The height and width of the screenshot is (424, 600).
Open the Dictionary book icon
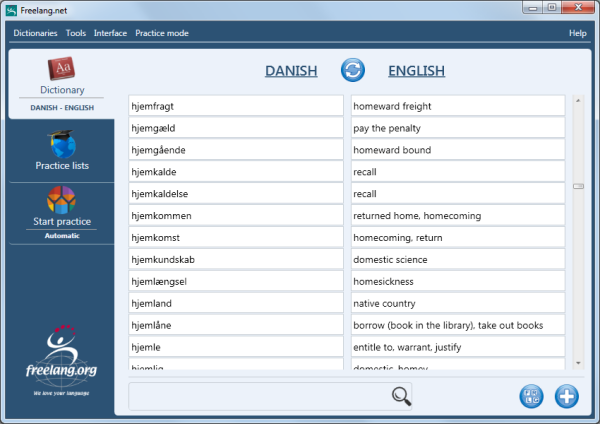pyautogui.click(x=61, y=71)
